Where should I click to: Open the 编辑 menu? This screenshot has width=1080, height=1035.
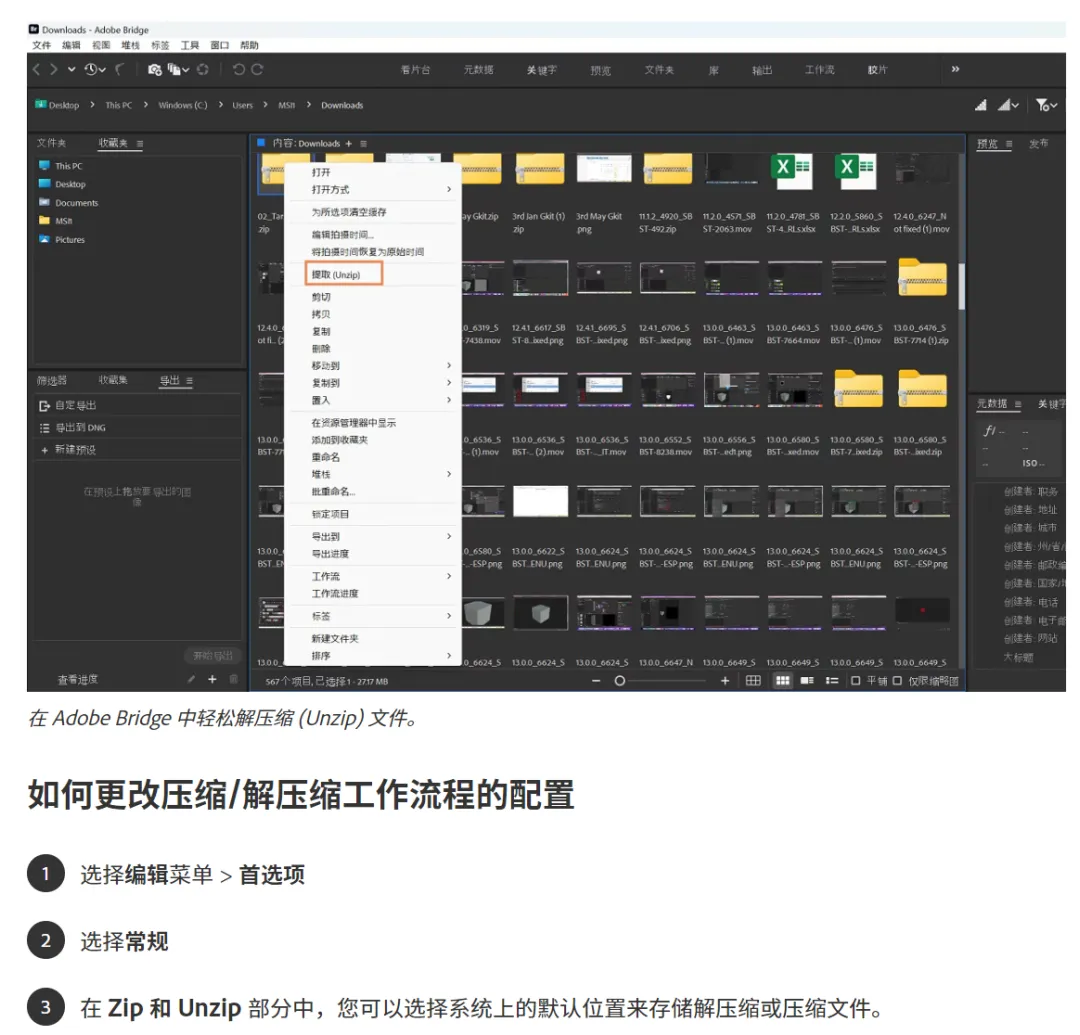[71, 45]
